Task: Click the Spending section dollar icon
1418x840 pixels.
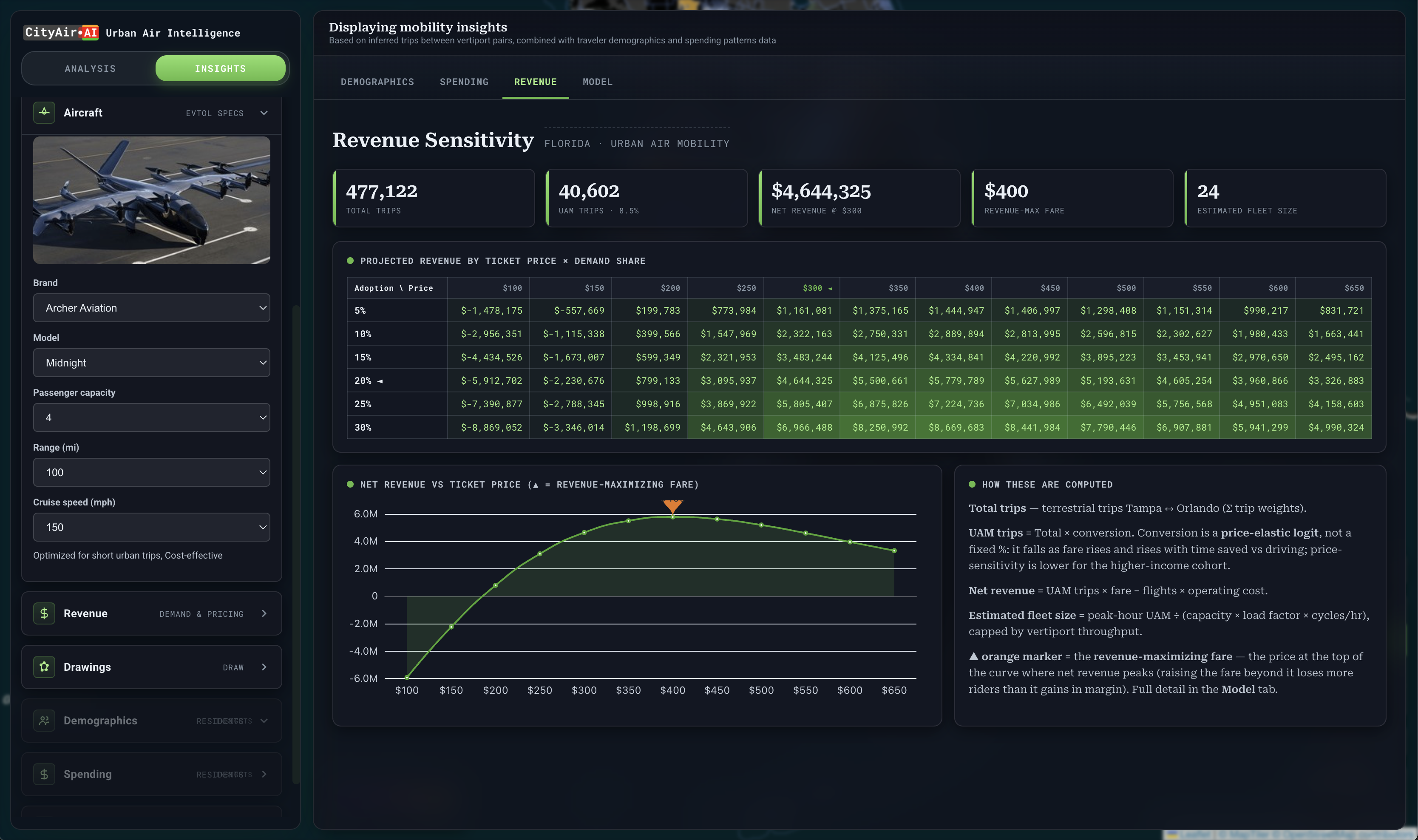Action: click(x=44, y=774)
